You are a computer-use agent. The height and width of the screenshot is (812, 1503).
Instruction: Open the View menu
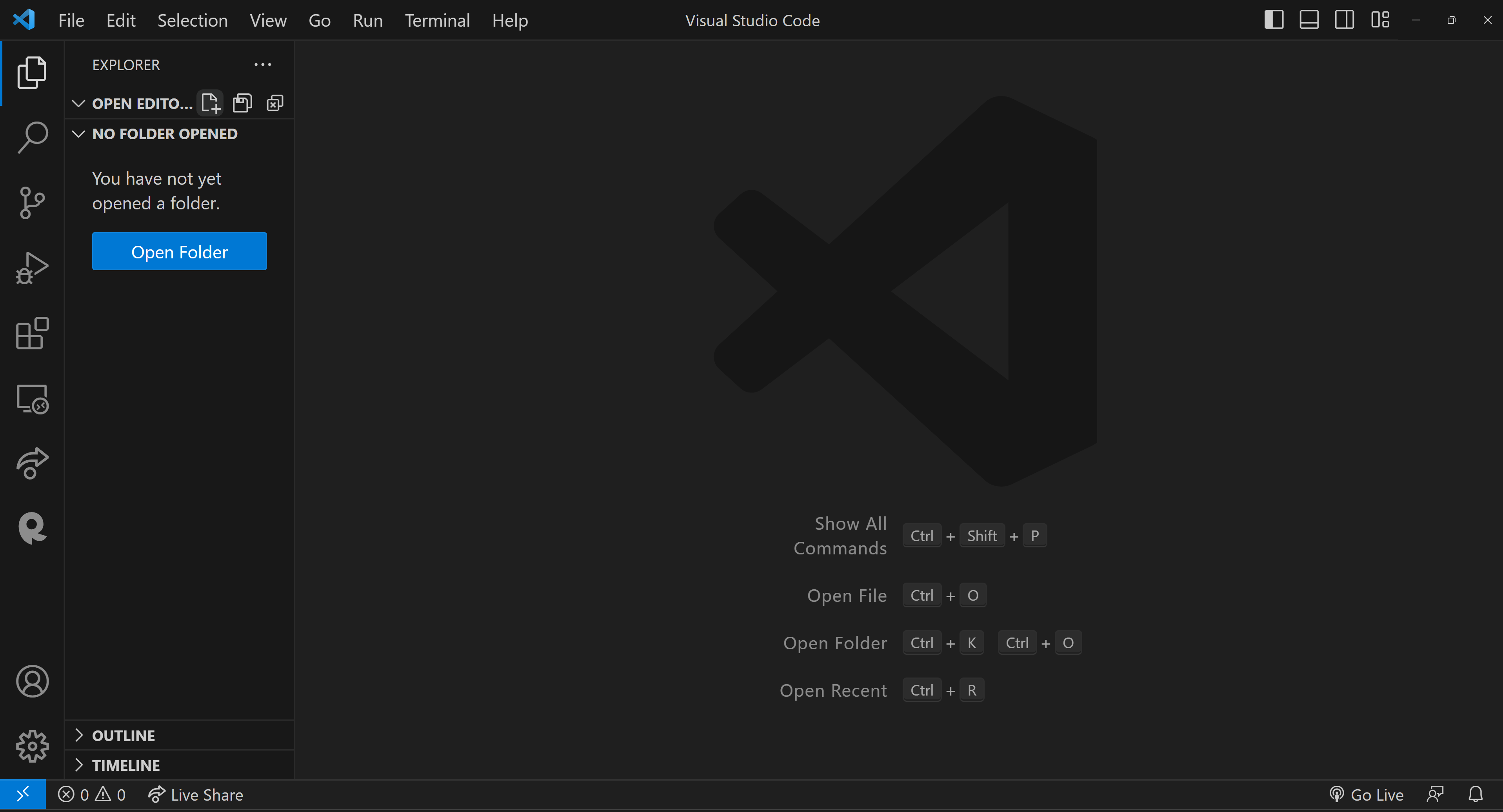click(x=268, y=20)
